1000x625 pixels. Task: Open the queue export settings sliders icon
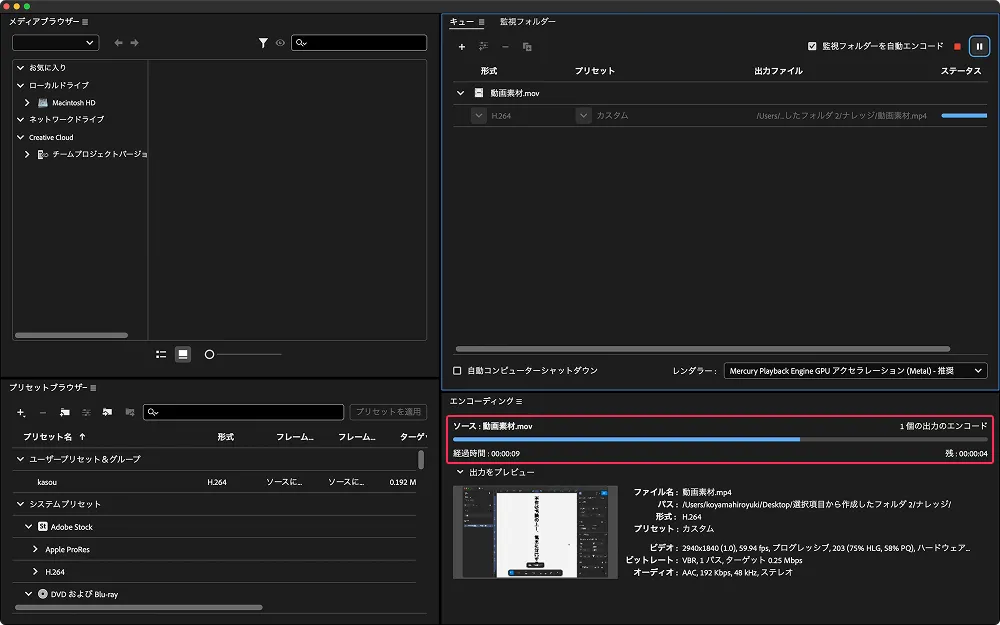point(483,47)
